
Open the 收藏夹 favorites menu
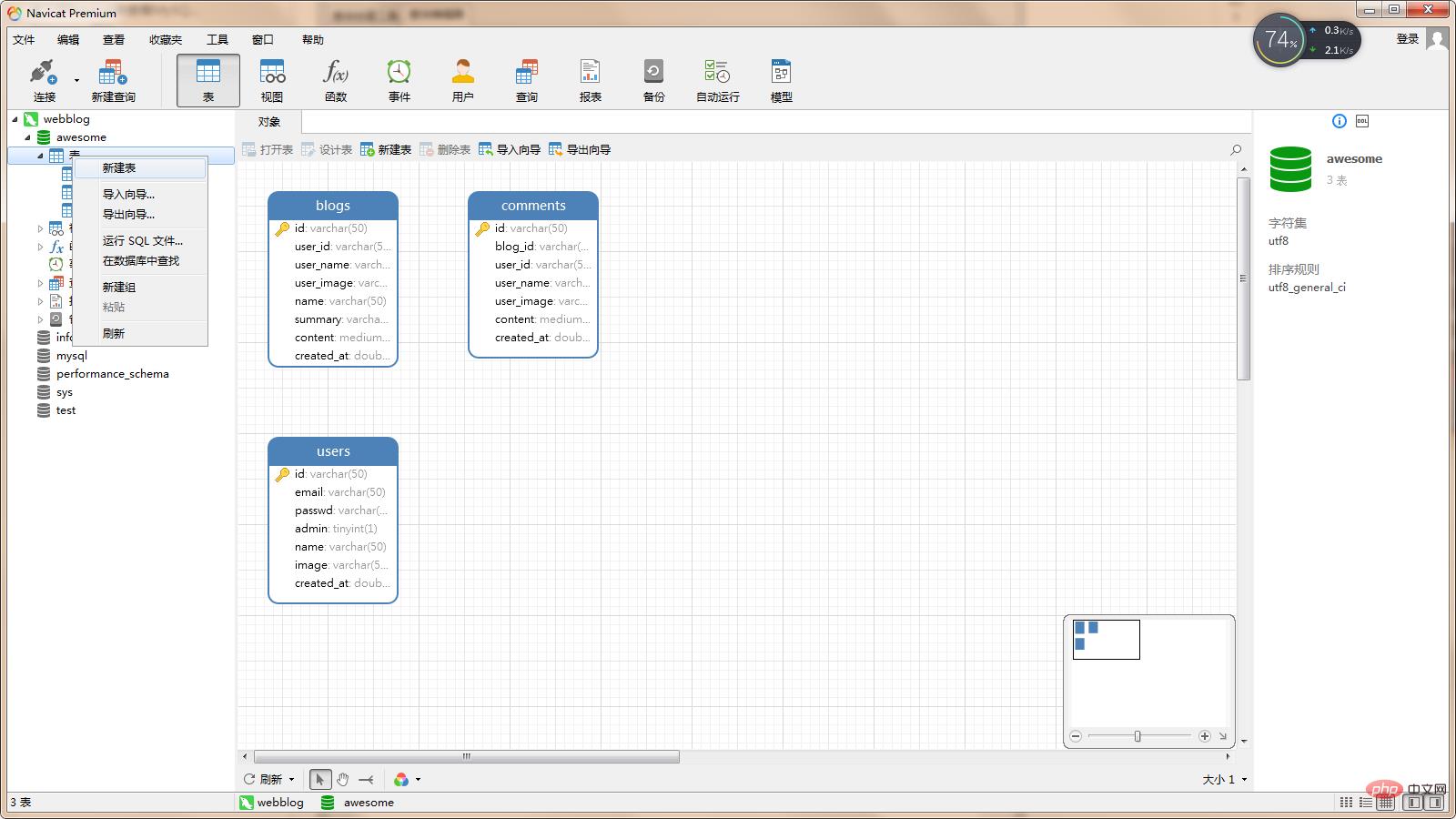[x=166, y=39]
